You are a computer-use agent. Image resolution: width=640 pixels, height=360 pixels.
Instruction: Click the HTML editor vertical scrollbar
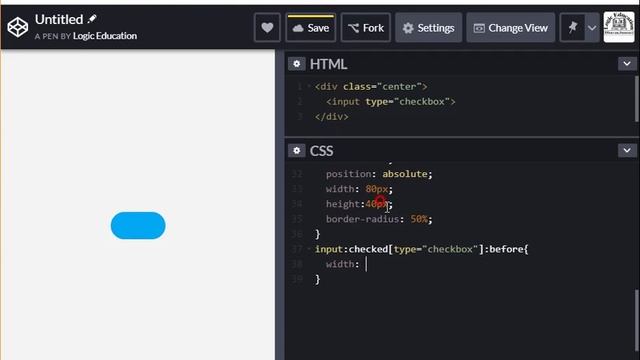(x=636, y=99)
